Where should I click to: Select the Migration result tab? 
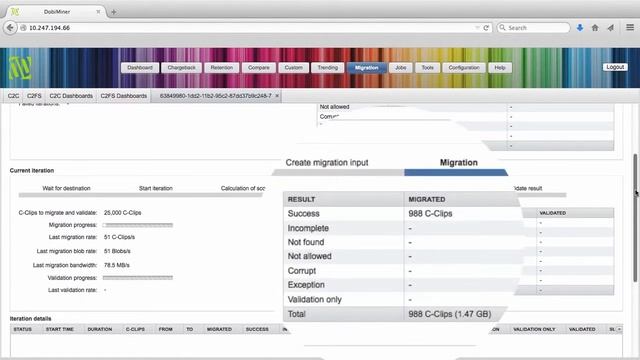click(x=458, y=162)
